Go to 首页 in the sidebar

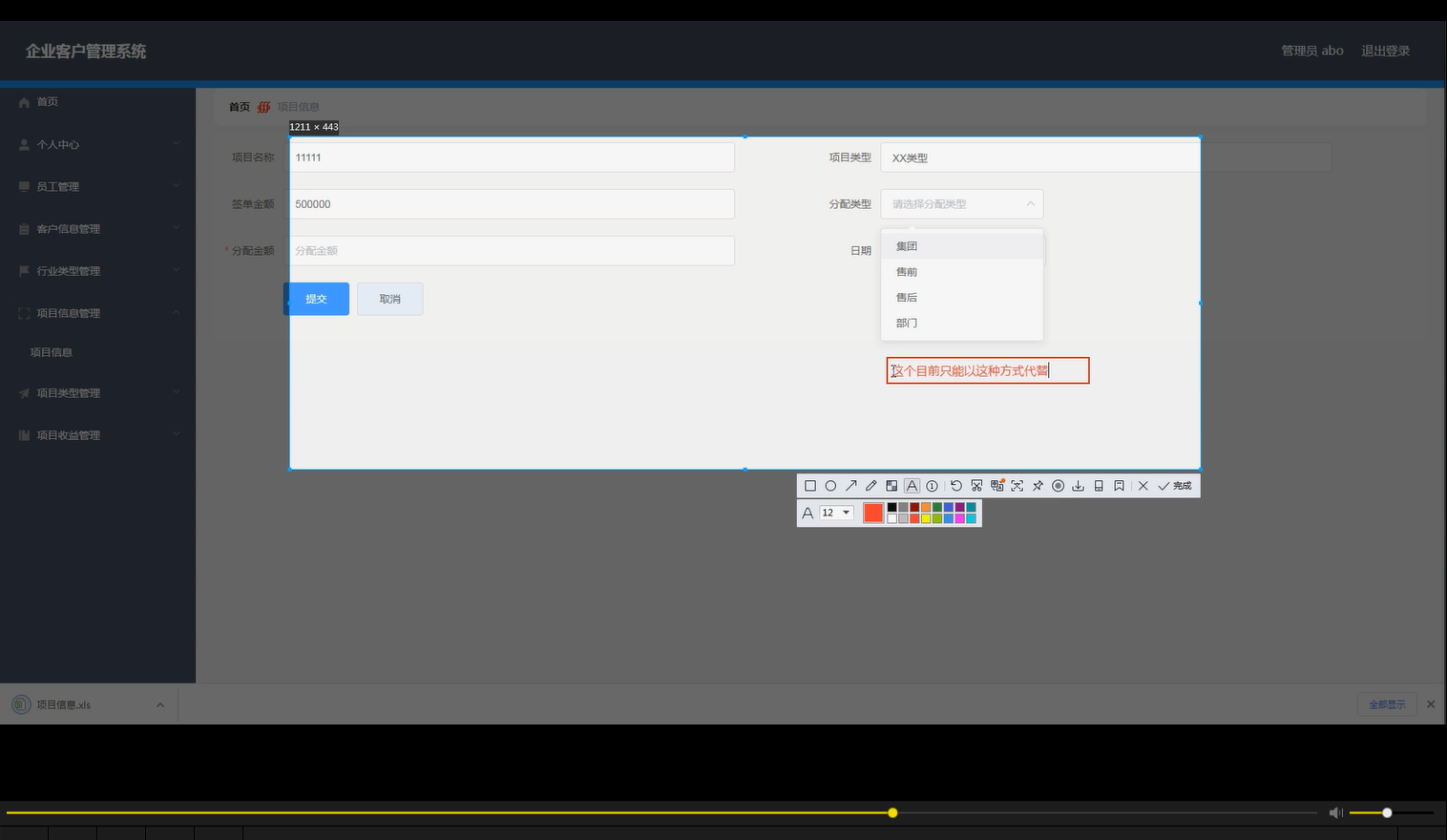tap(48, 102)
